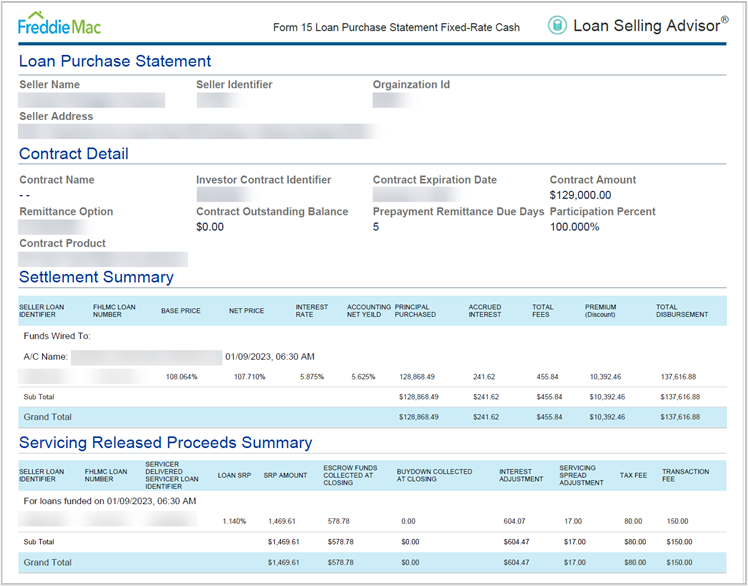Click the Loan Purchase Statement heading
The height and width of the screenshot is (586, 748).
tap(115, 61)
